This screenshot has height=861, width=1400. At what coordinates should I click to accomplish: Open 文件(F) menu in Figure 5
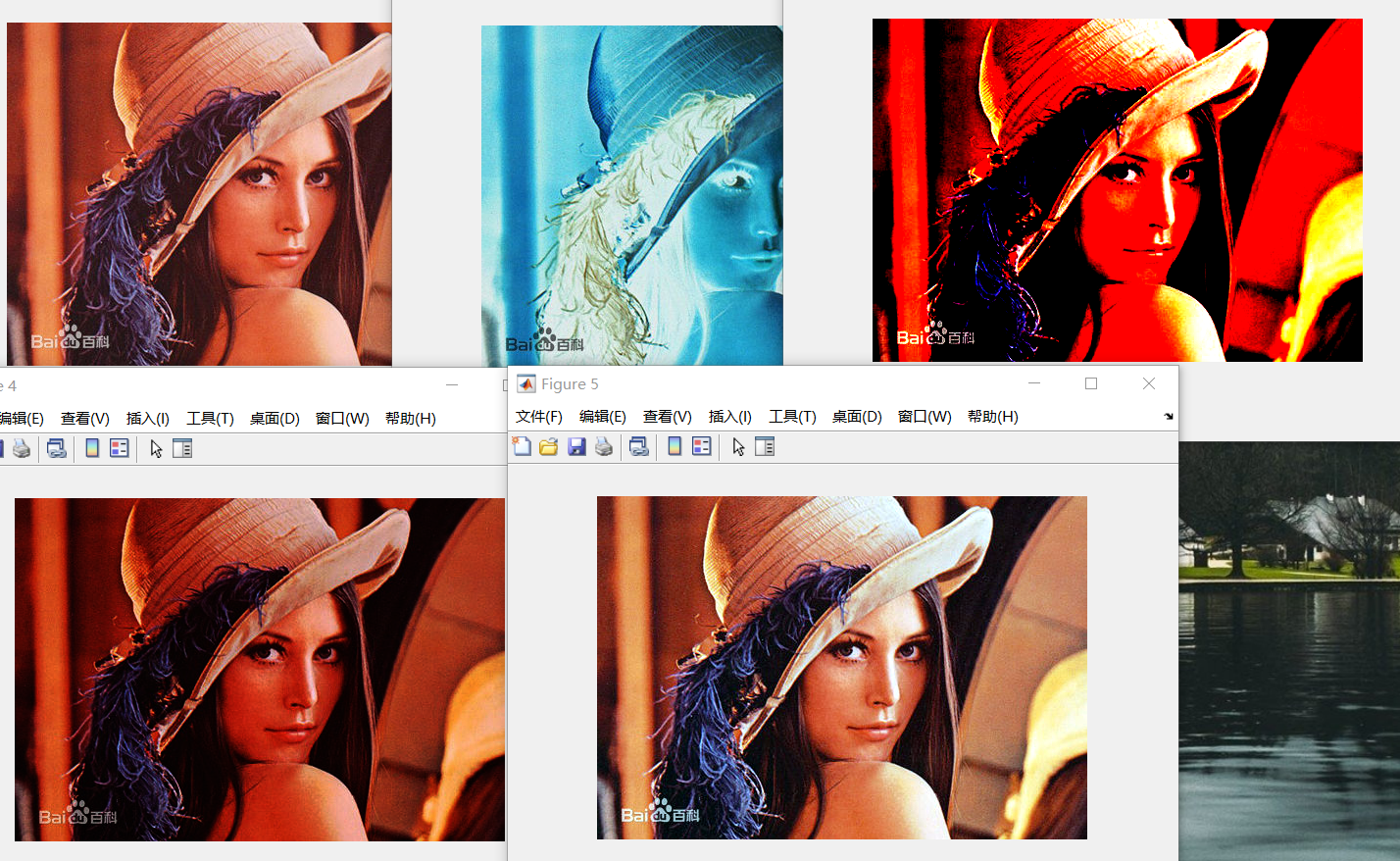point(539,417)
